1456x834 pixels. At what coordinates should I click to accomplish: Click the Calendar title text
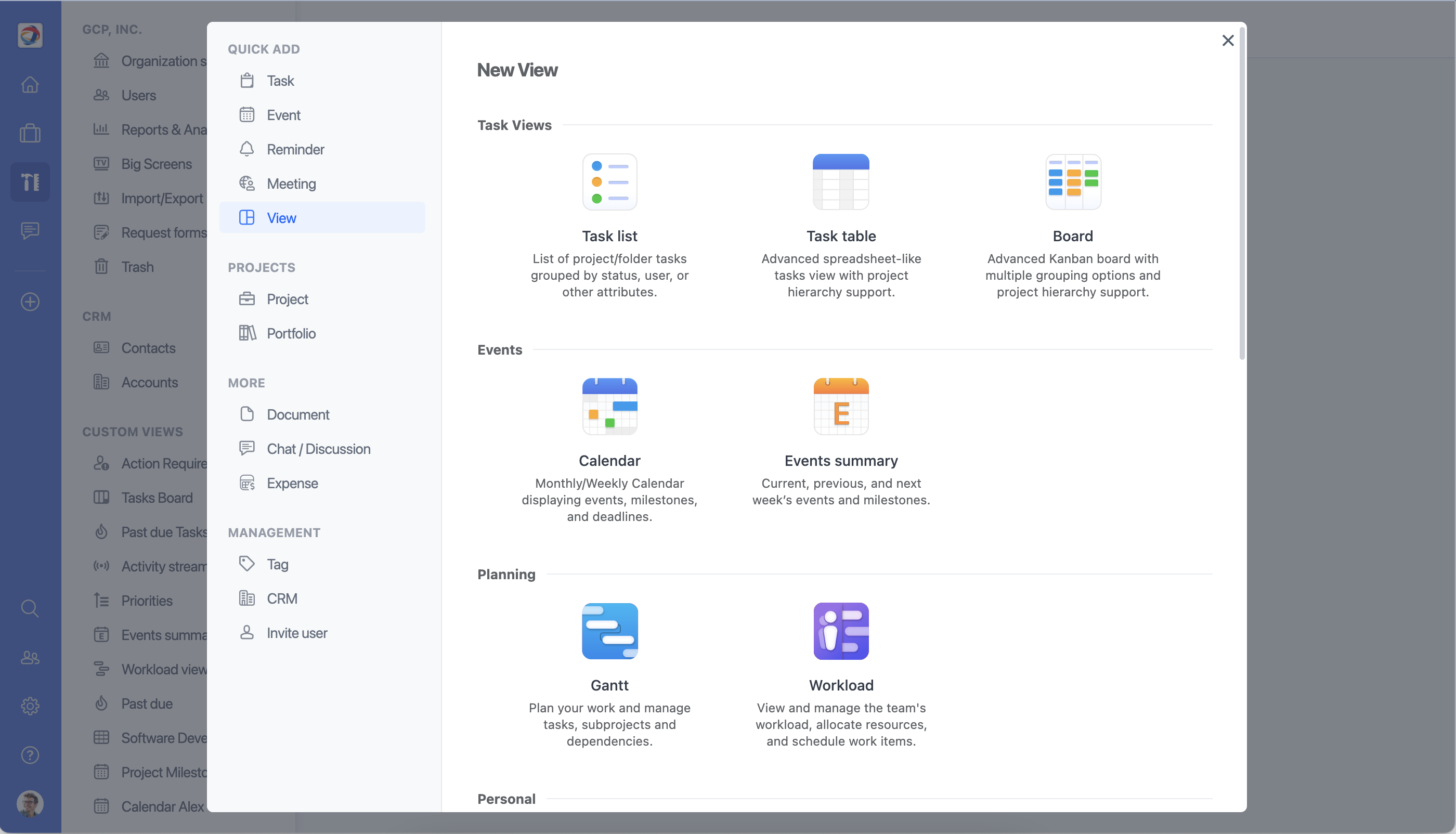609,461
